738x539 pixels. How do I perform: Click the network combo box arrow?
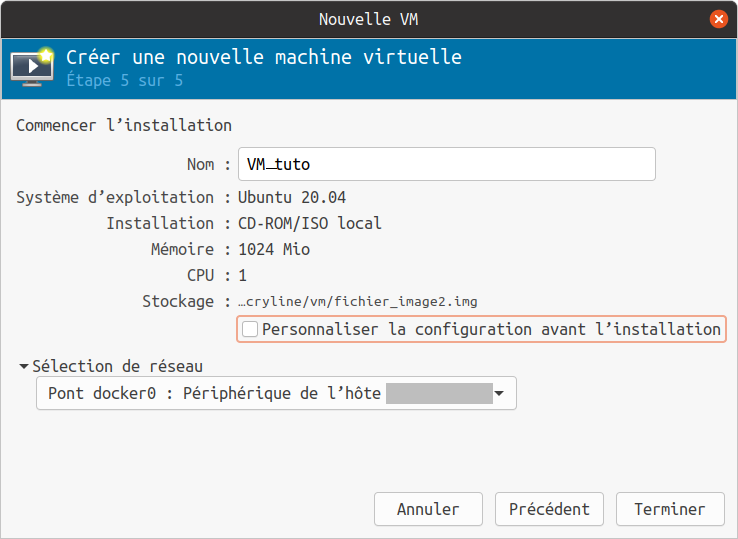coord(499,393)
